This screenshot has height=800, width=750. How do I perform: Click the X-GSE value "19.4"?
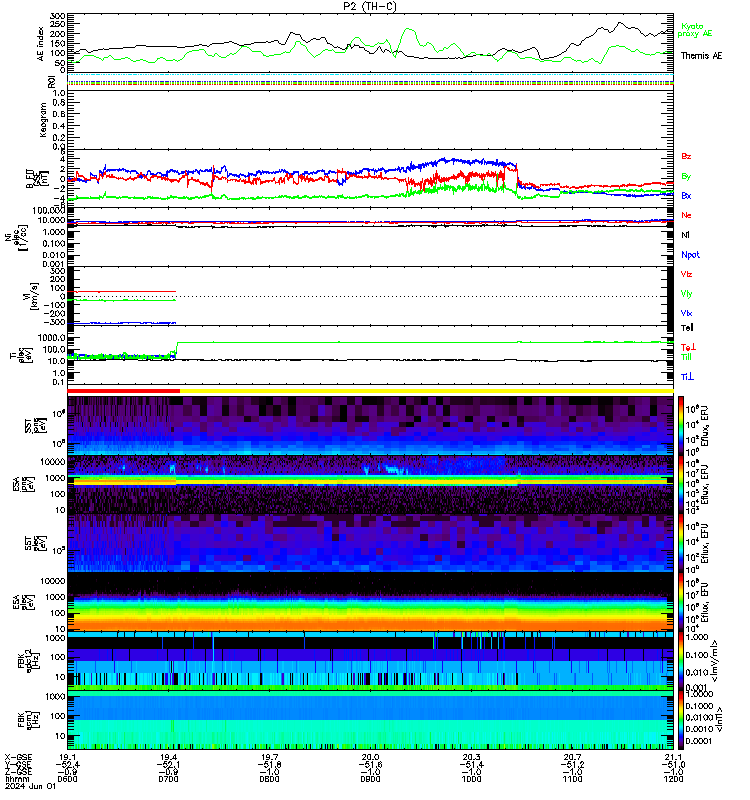(168, 757)
